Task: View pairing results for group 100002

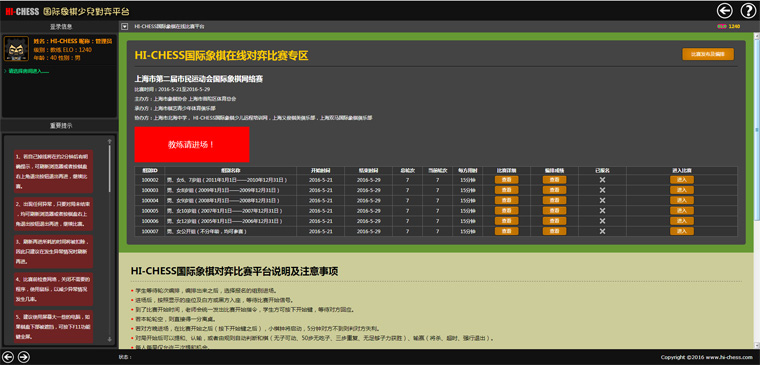Action: [x=554, y=180]
